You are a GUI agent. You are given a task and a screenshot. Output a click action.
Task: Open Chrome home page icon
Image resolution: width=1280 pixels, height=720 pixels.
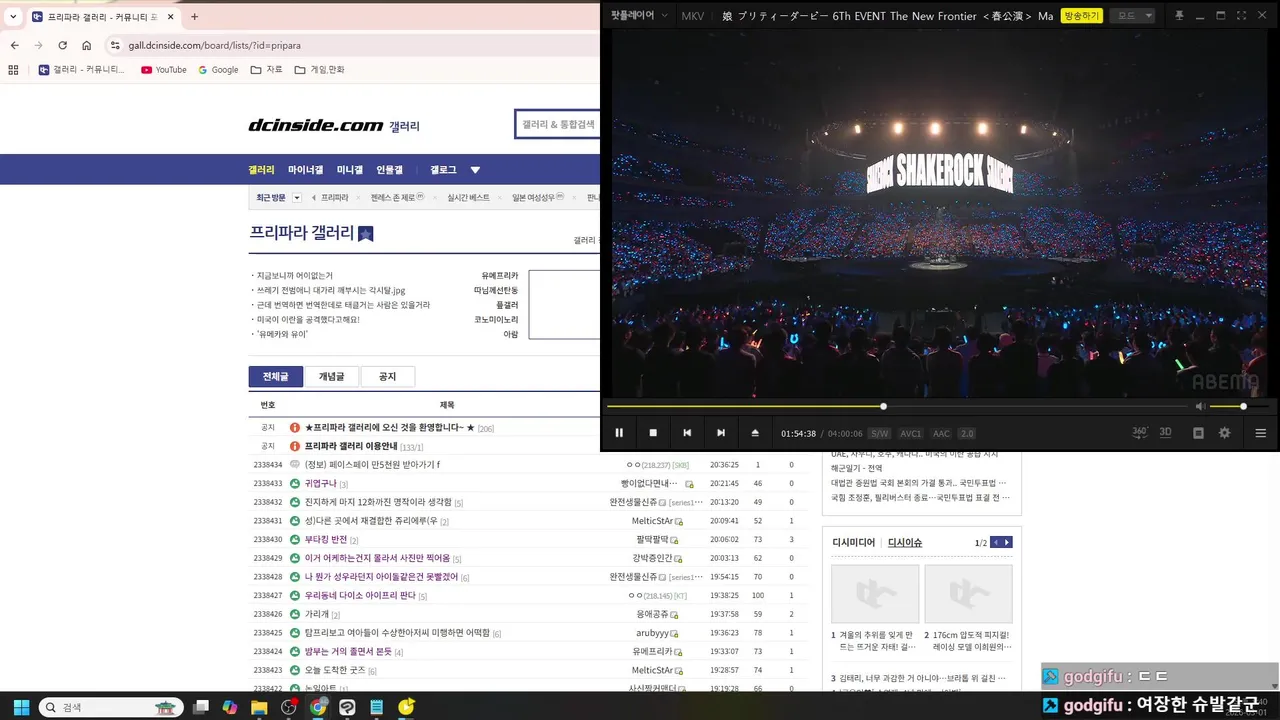click(x=86, y=45)
